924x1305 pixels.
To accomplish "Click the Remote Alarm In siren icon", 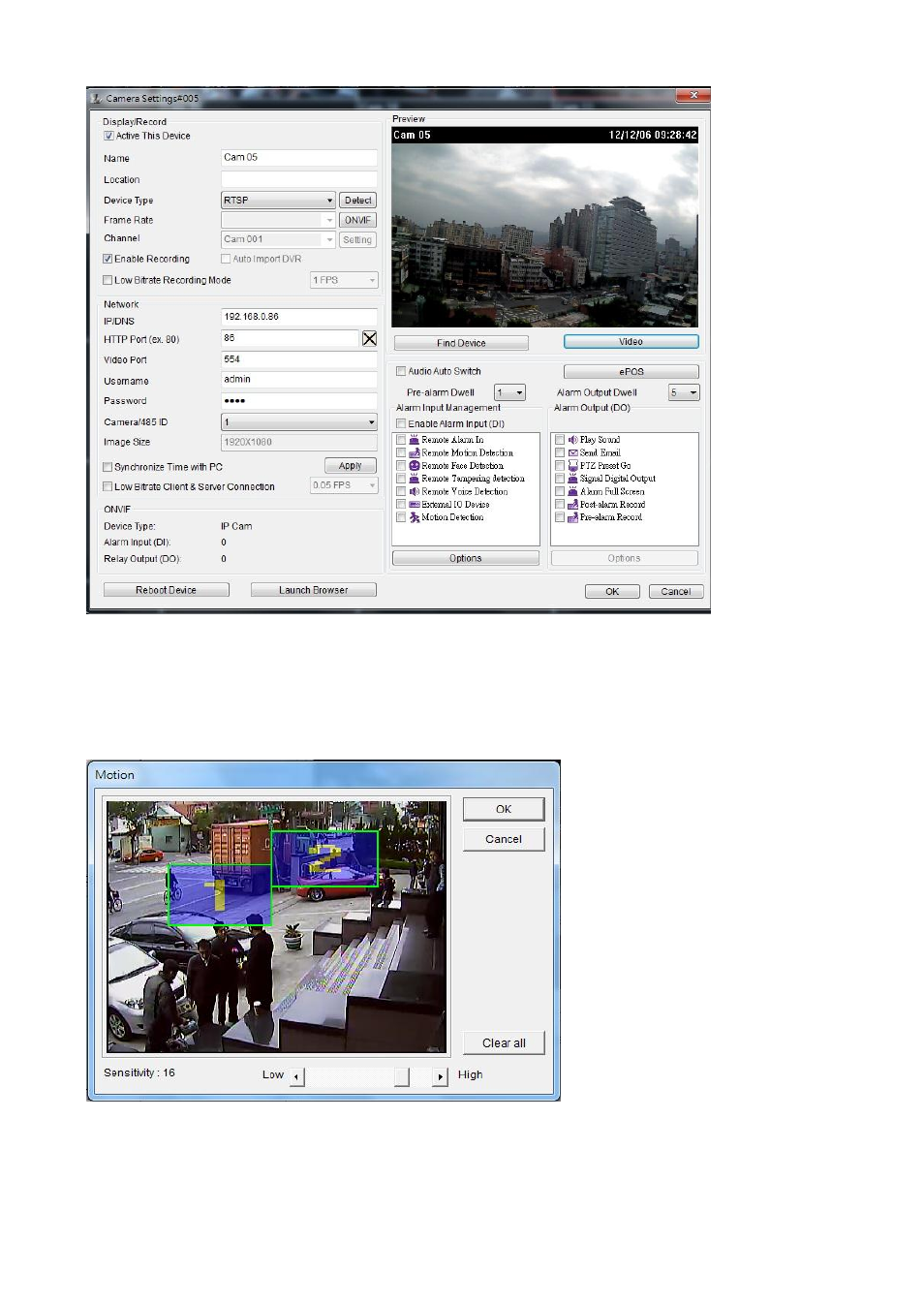I will click(414, 440).
